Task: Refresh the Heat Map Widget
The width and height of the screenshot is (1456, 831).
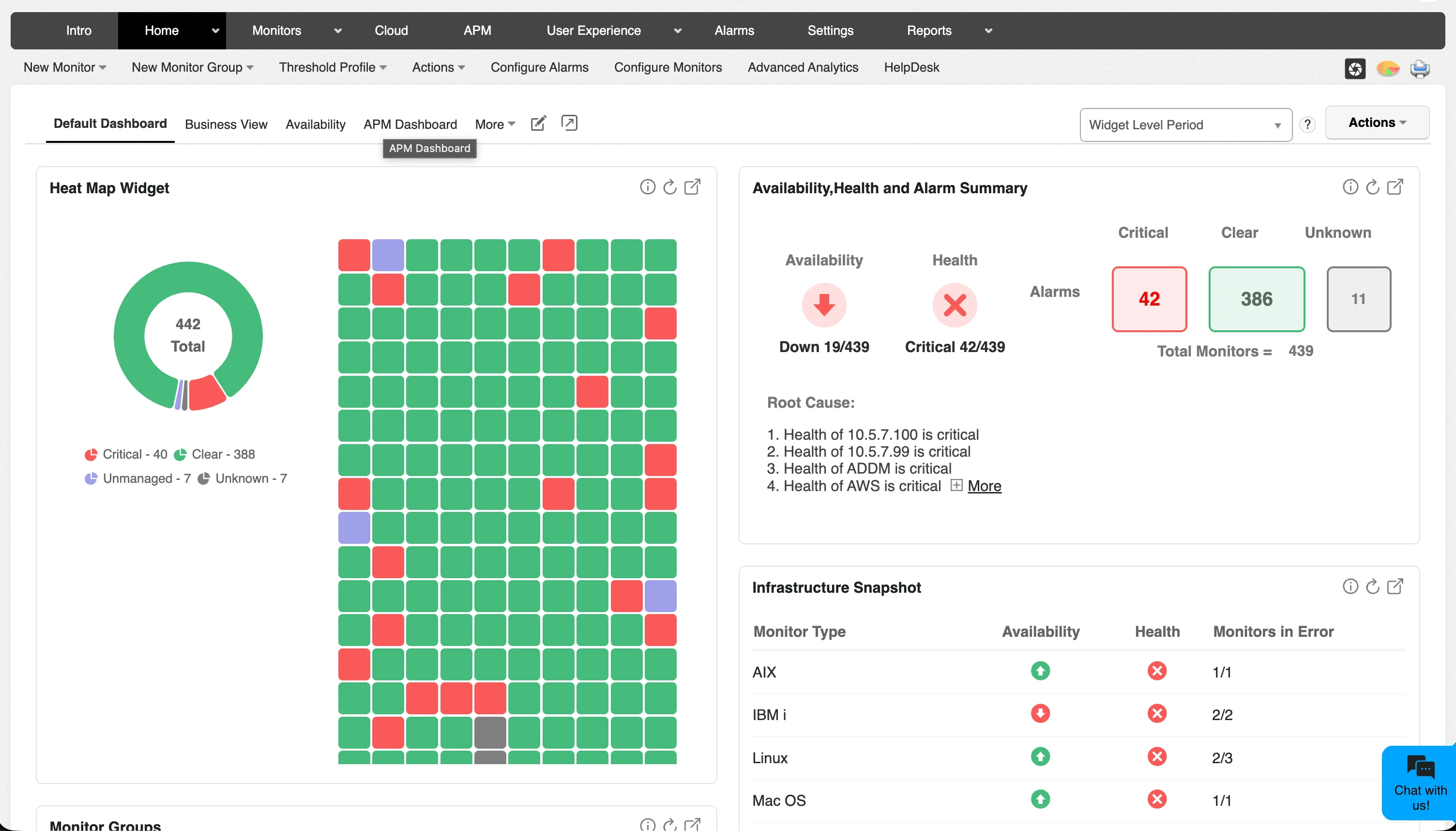Action: (x=669, y=186)
